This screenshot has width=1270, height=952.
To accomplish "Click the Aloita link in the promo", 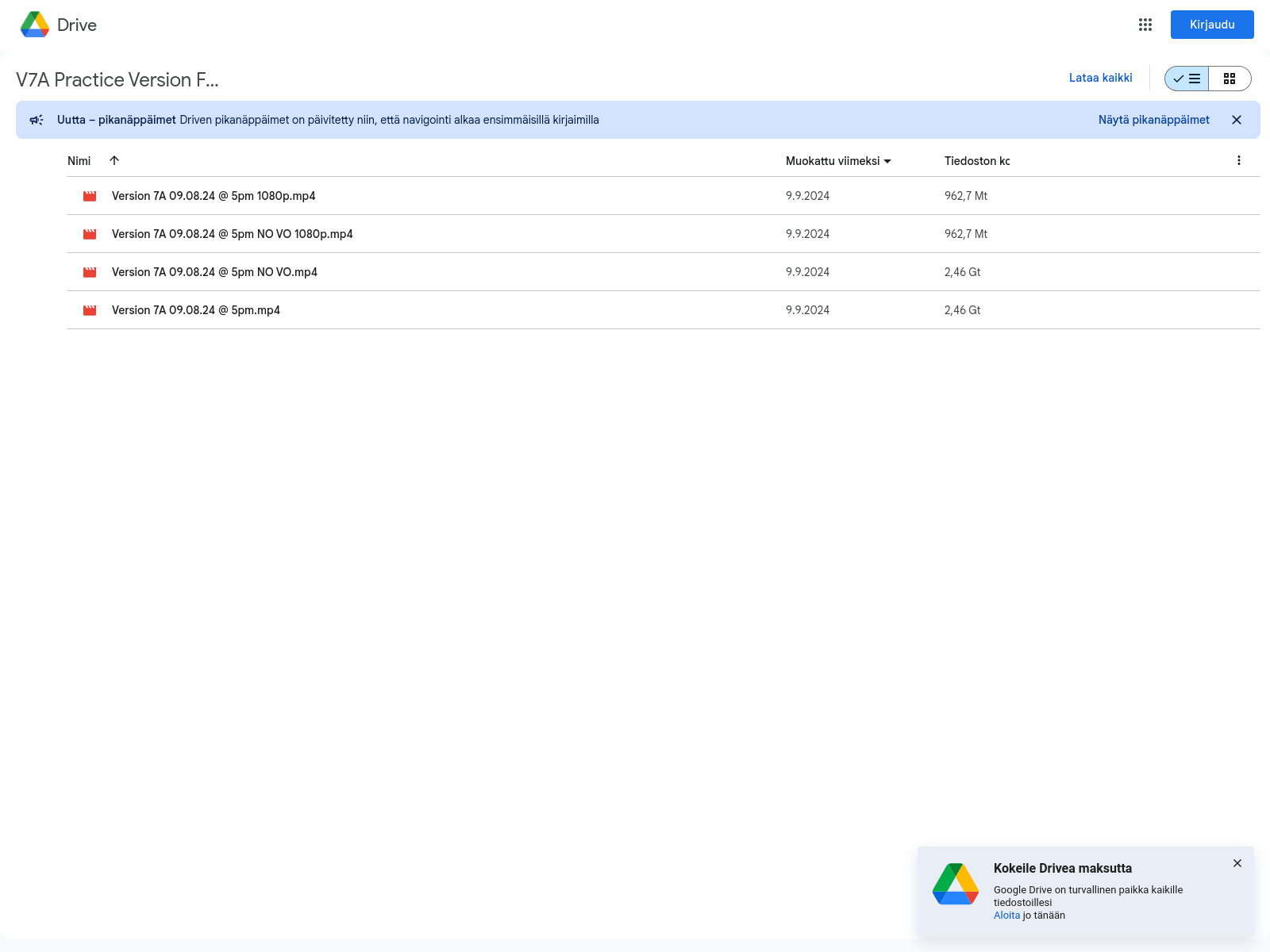I will 1006,916.
